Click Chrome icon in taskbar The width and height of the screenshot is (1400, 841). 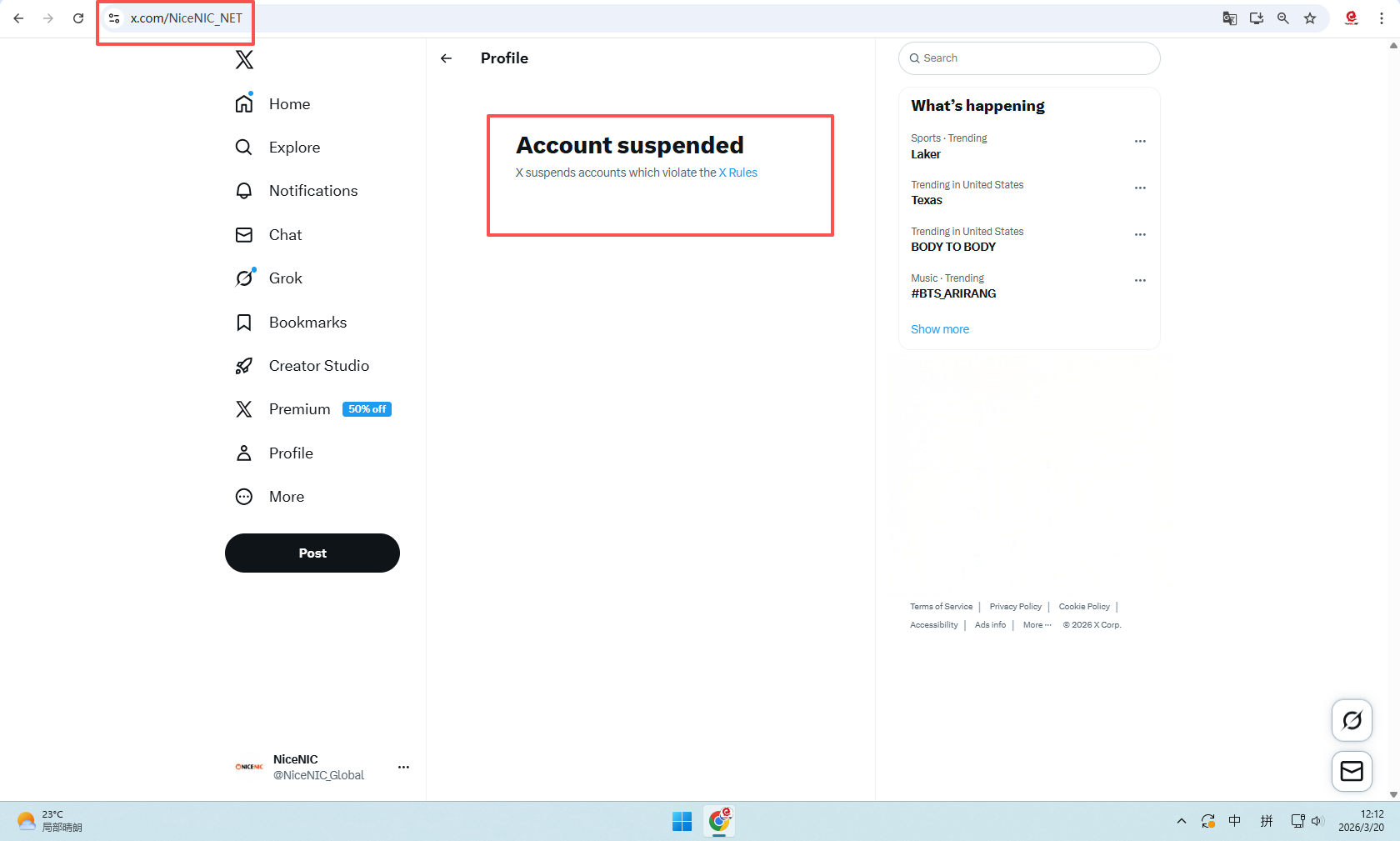pyautogui.click(x=719, y=822)
